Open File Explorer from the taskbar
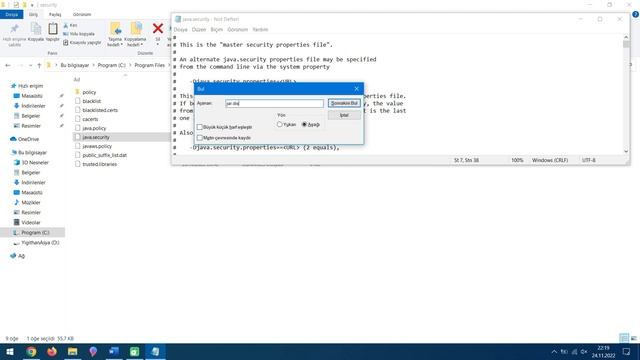 pos(73,351)
